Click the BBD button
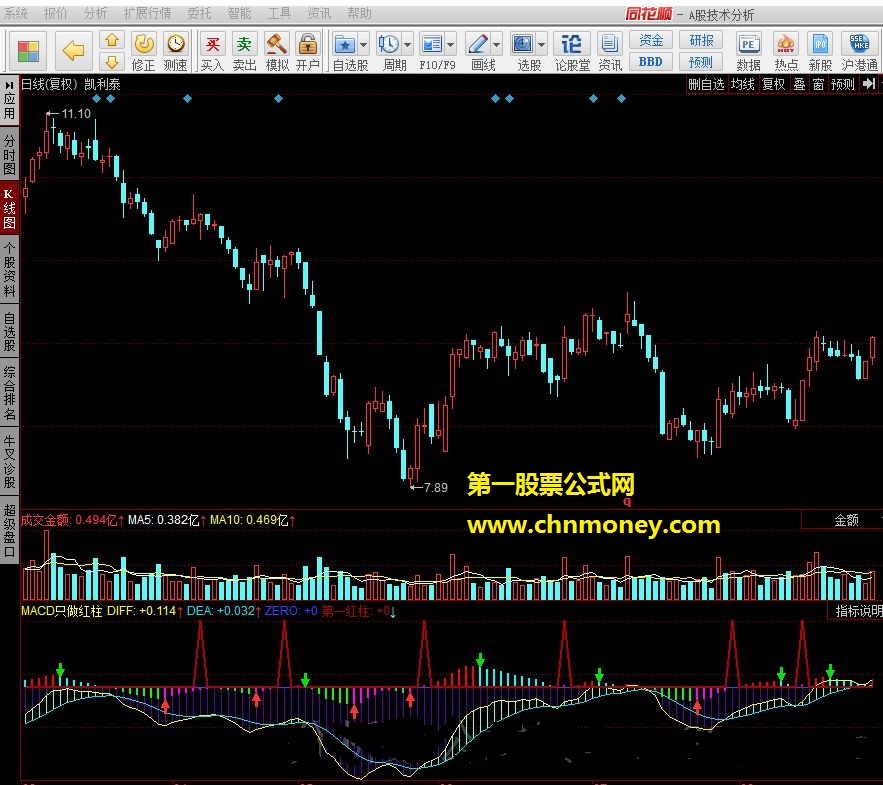Image resolution: width=883 pixels, height=785 pixels. point(650,62)
